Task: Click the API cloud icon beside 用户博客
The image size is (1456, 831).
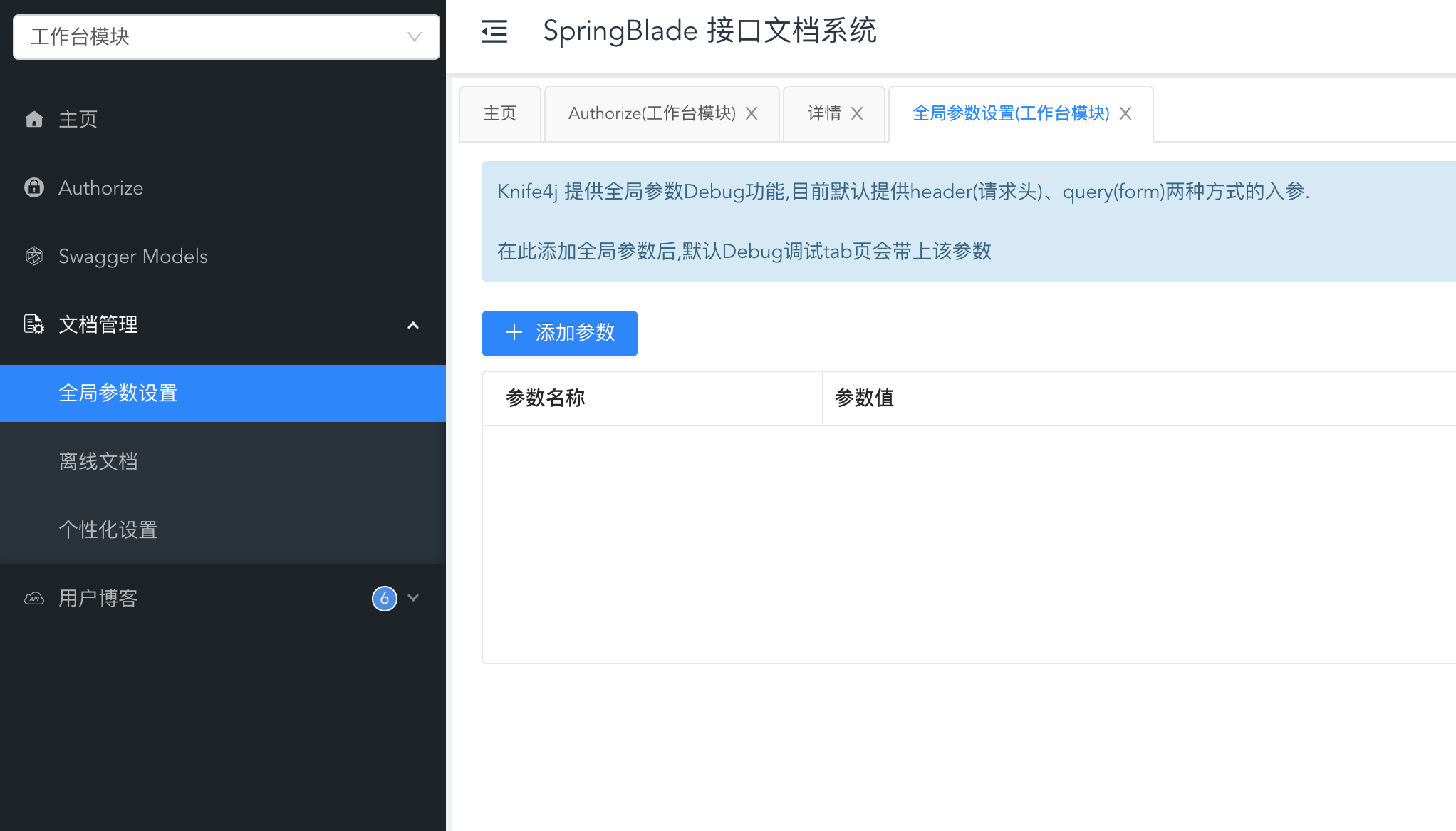Action: coord(34,598)
